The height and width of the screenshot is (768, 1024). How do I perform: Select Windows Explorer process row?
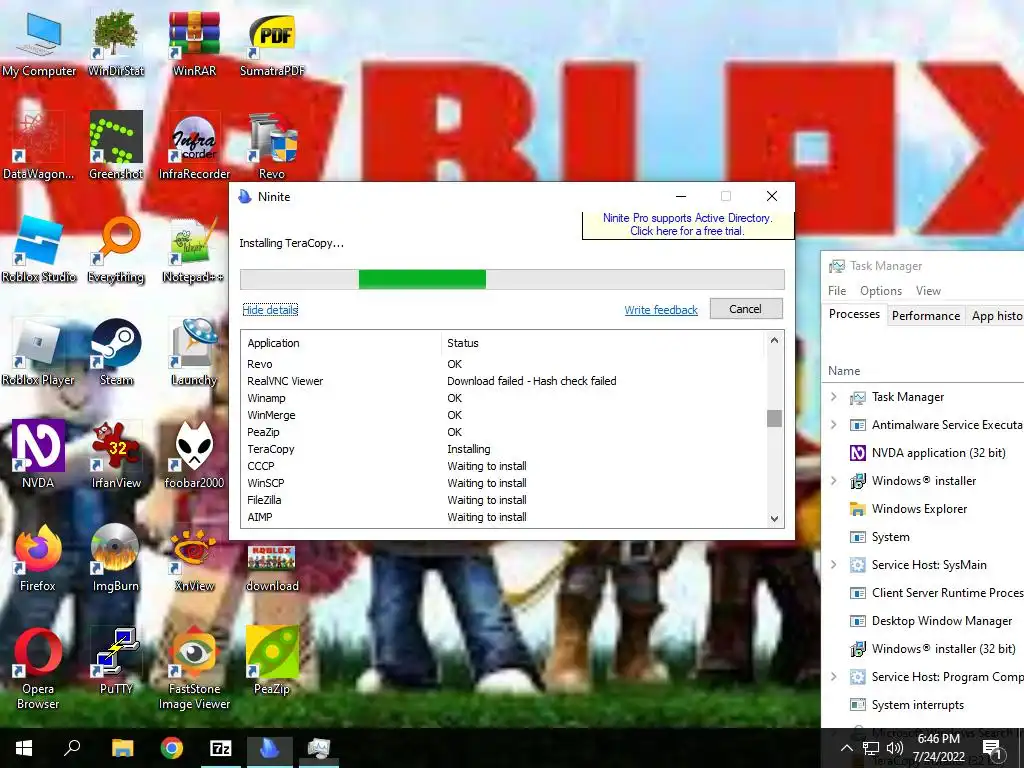tap(923, 509)
